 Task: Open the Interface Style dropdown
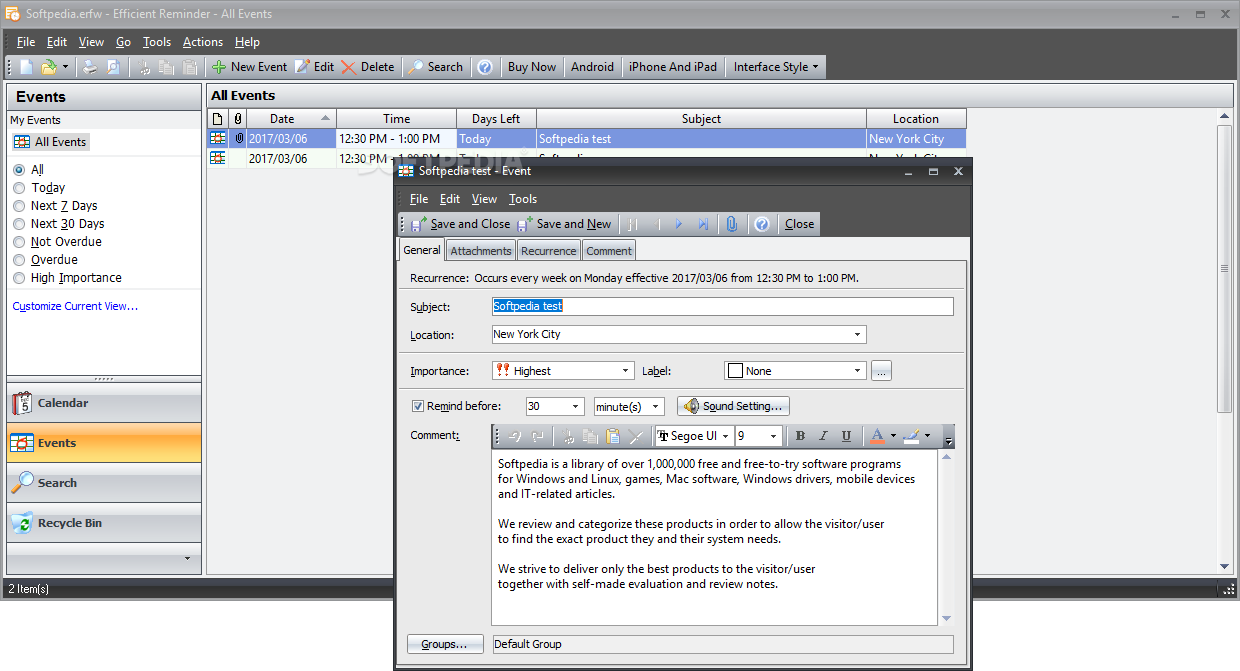[x=776, y=67]
